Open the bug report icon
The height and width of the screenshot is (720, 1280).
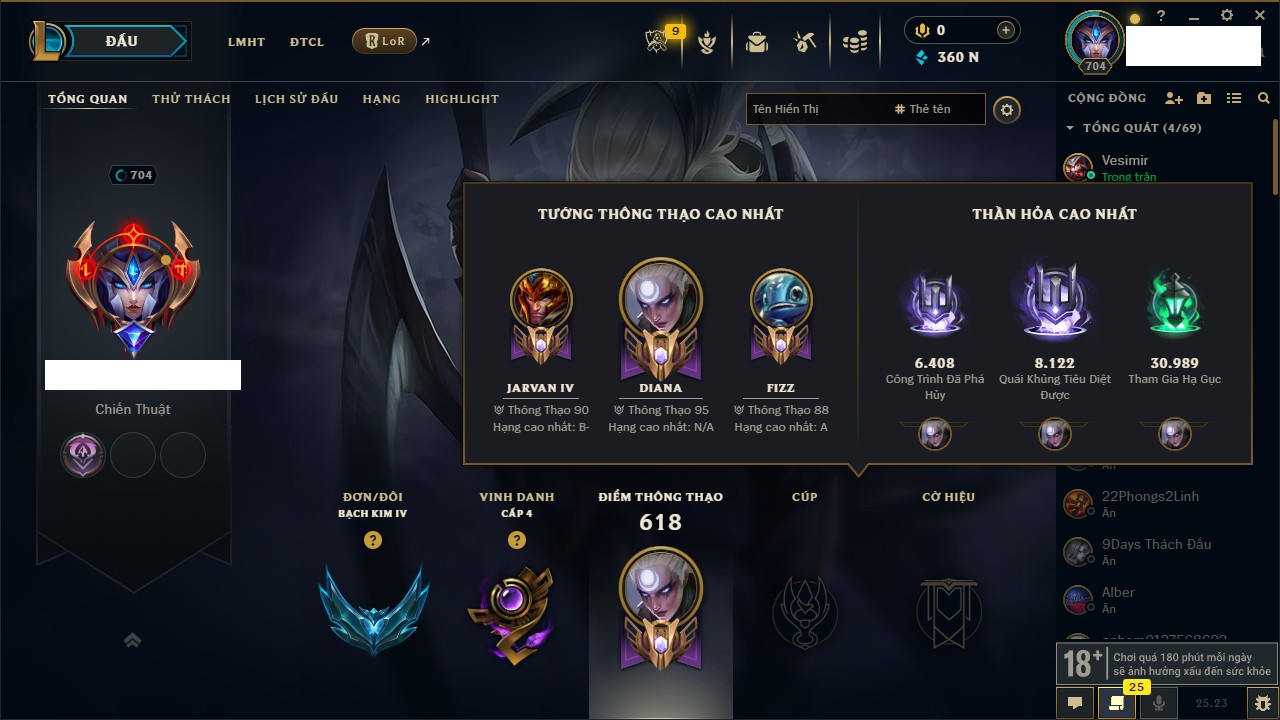click(x=1262, y=703)
